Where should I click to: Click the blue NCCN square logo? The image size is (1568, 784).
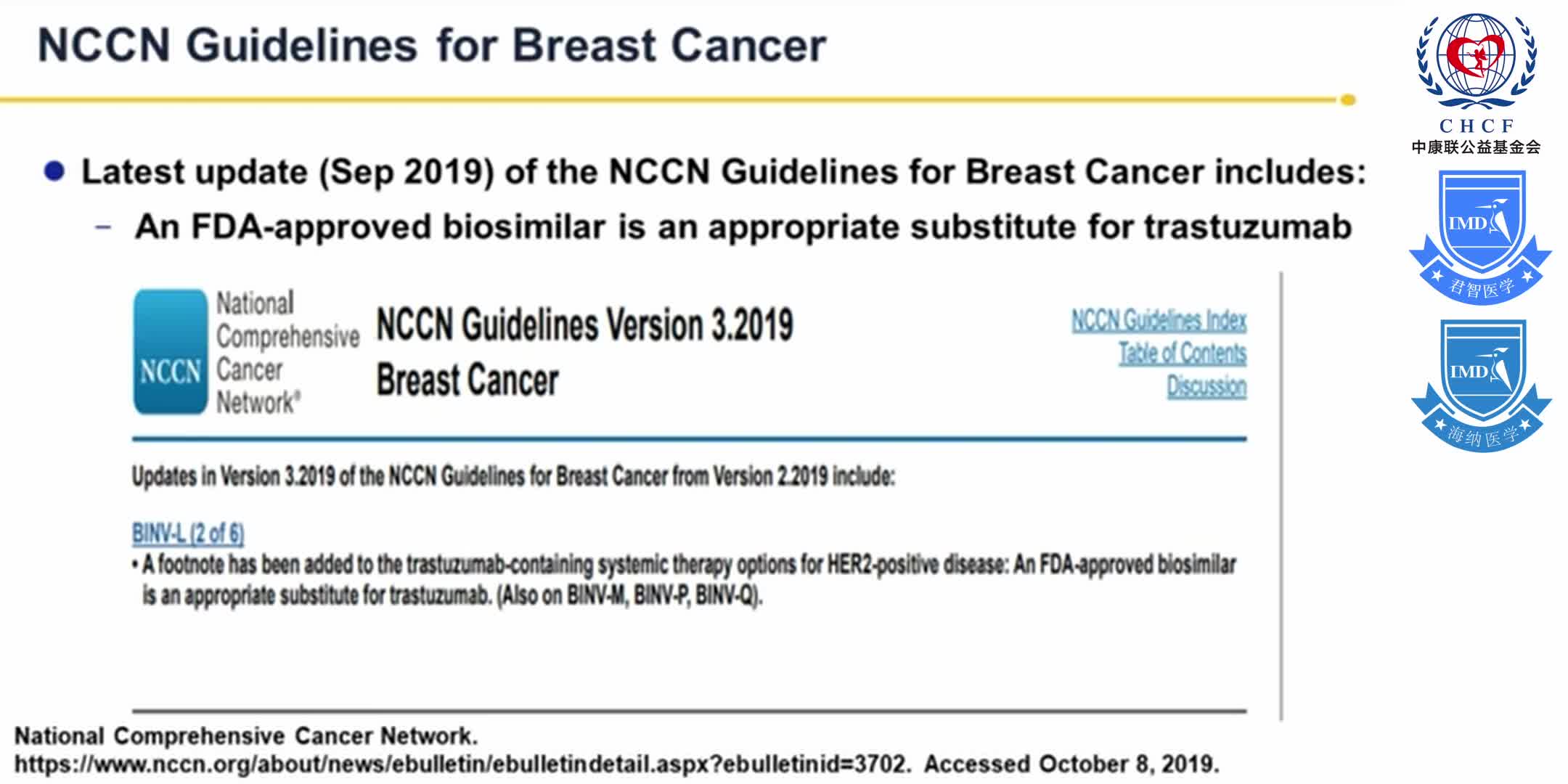click(x=171, y=352)
